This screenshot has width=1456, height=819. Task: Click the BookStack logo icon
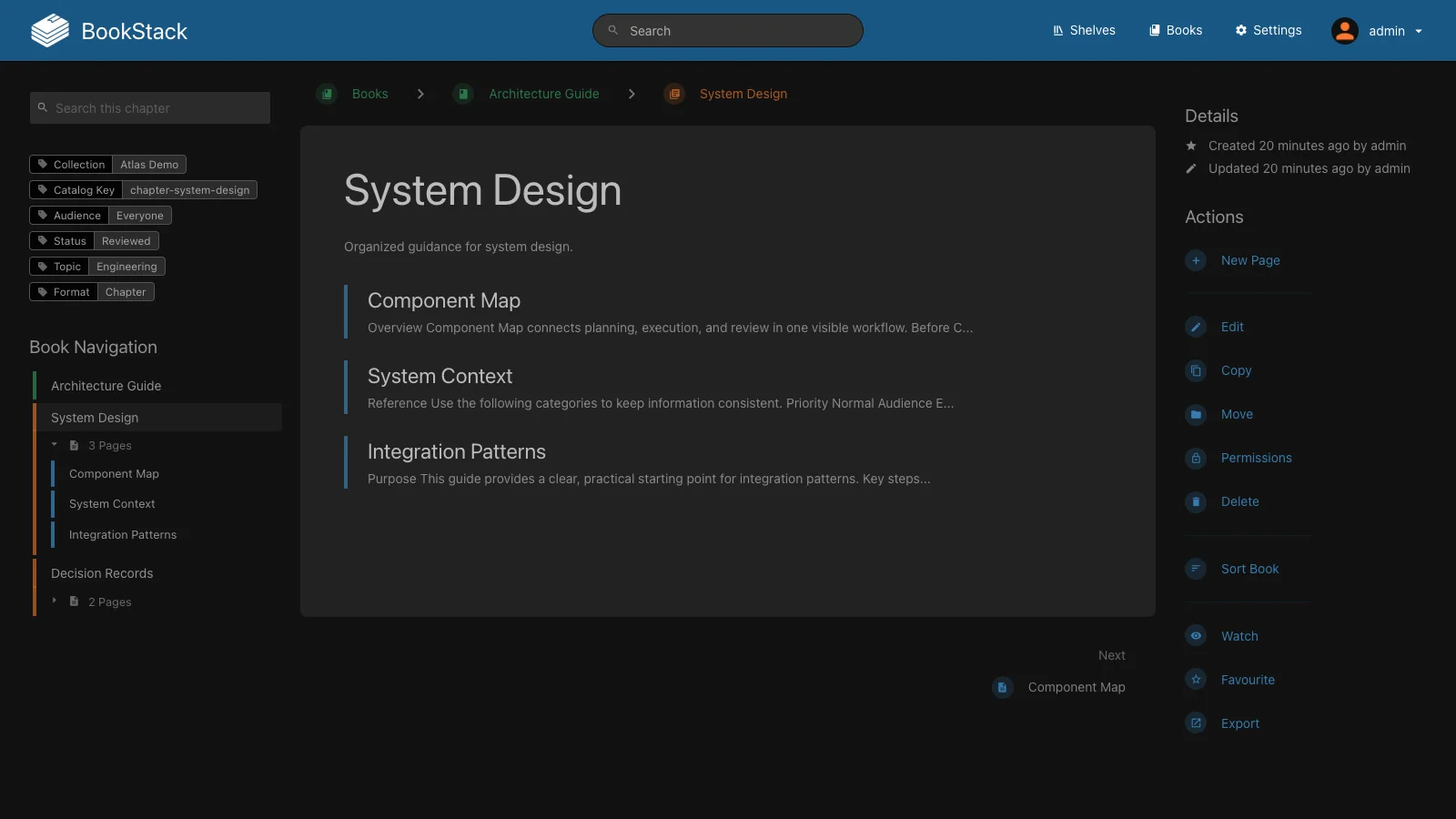pos(50,31)
